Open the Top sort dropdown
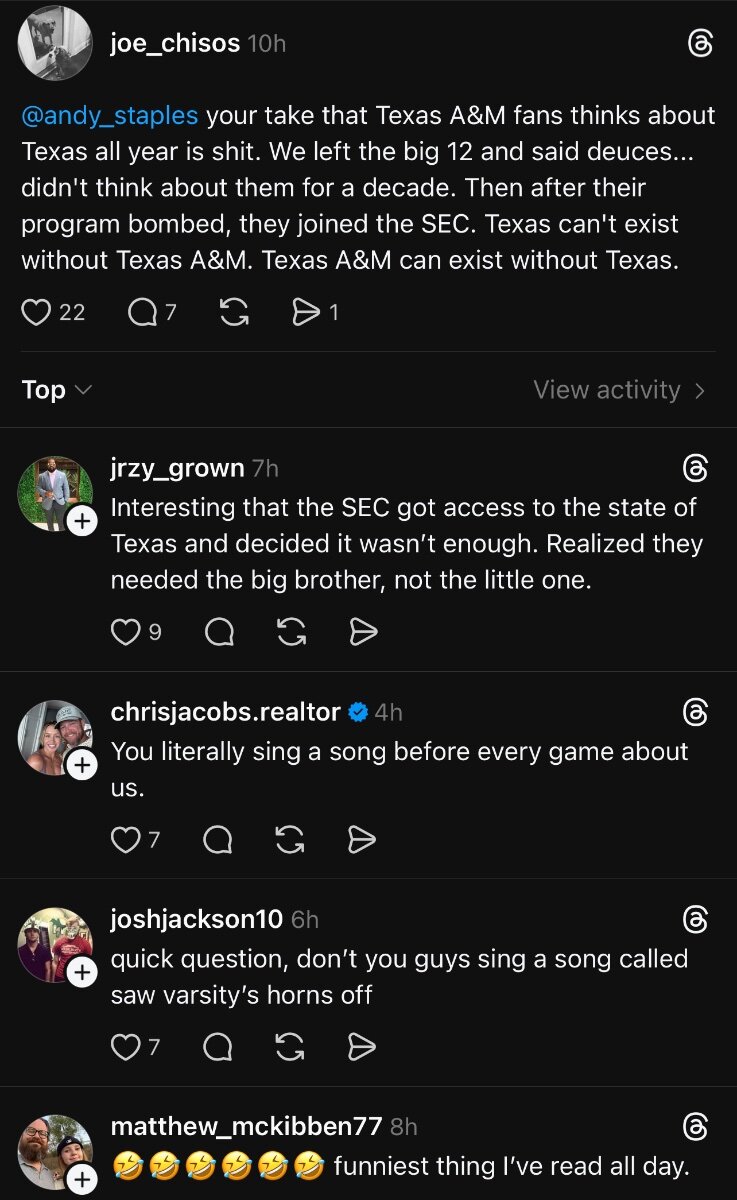Viewport: 737px width, 1200px height. (x=56, y=390)
